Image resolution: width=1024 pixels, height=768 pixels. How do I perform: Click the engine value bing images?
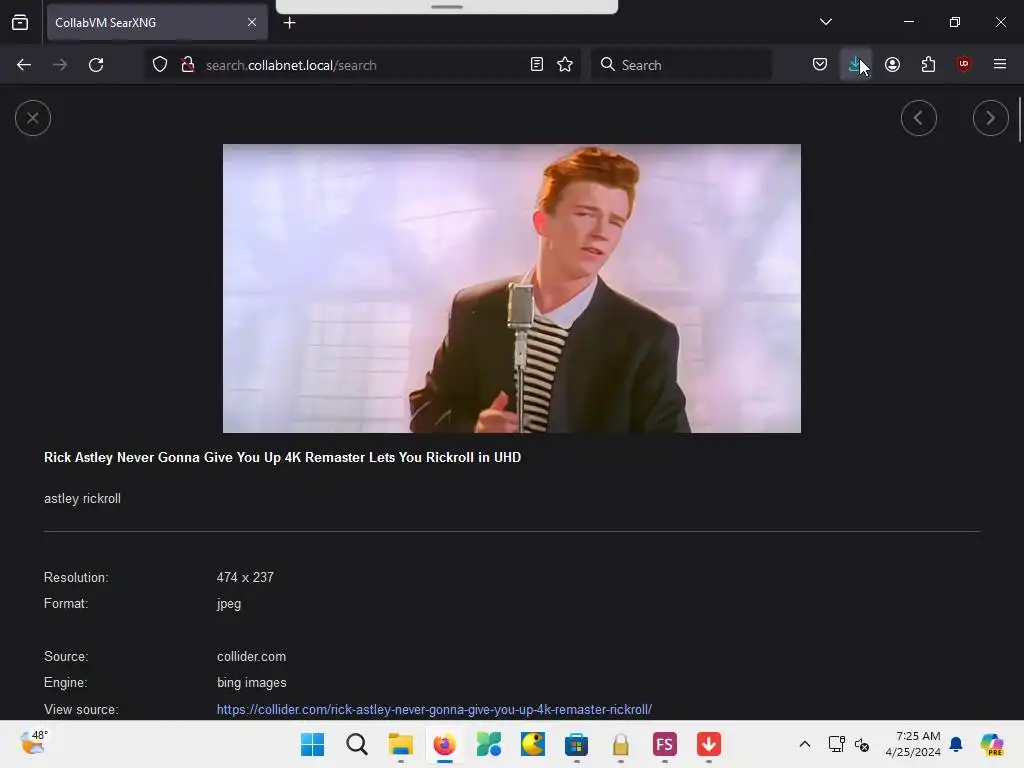[251, 682]
